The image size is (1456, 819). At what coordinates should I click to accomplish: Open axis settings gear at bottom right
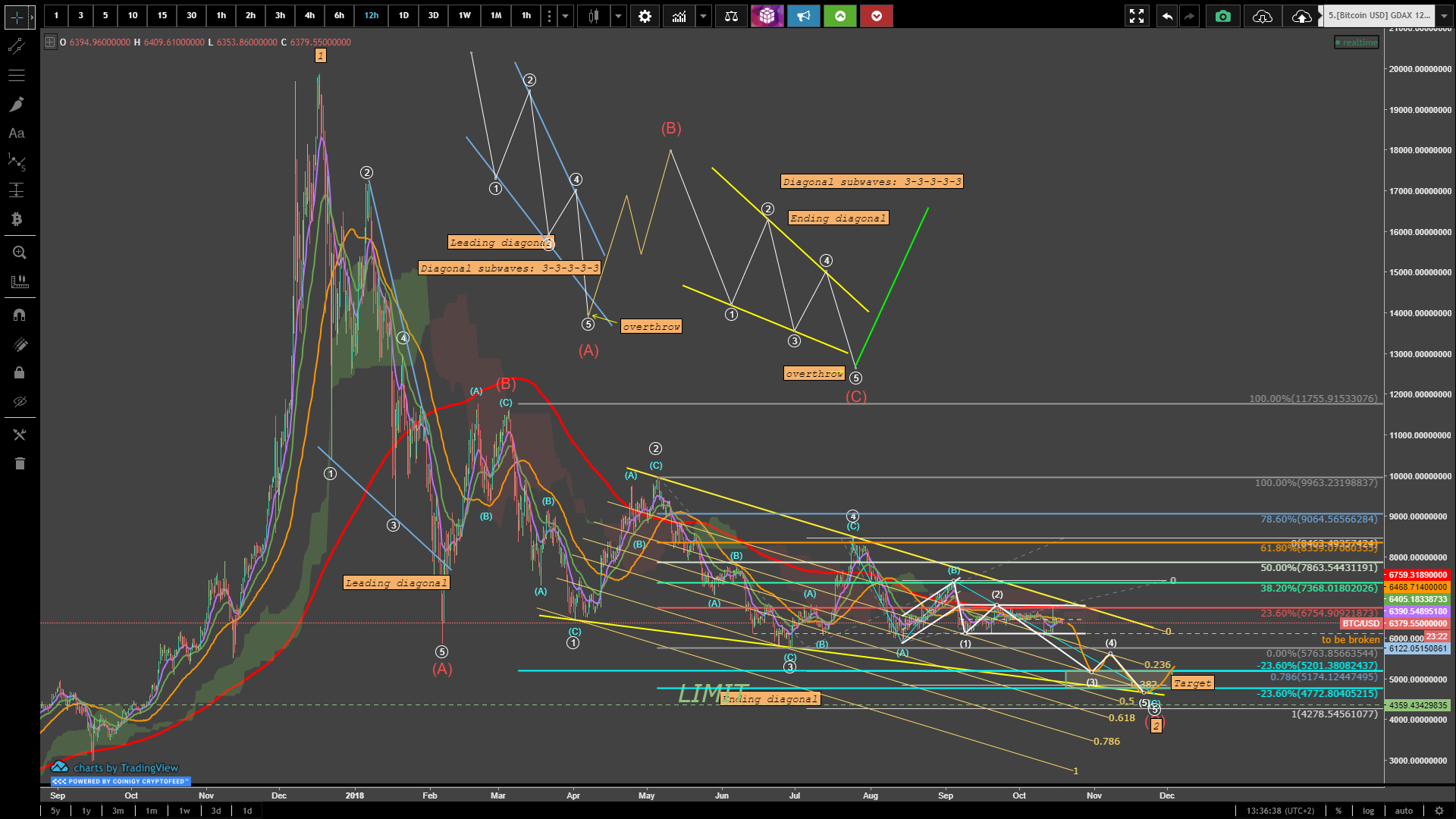tap(1439, 811)
